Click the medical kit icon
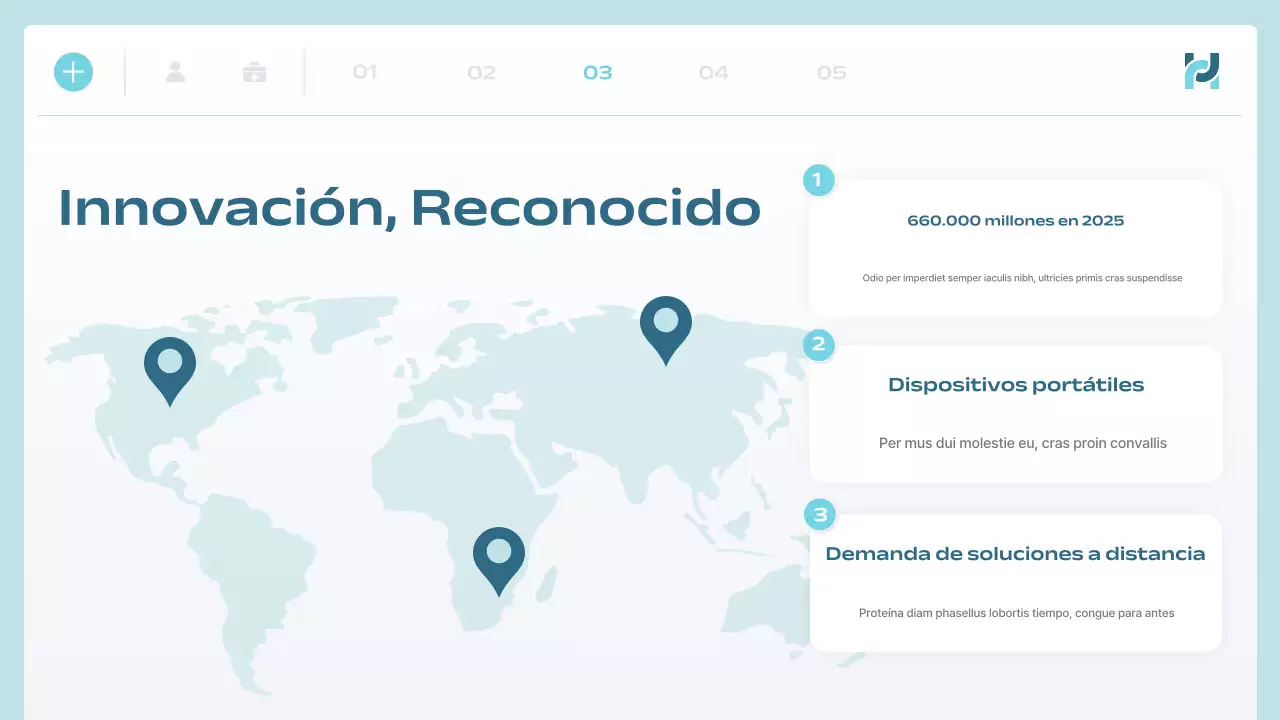Screen dimensions: 1280x720 (255, 71)
